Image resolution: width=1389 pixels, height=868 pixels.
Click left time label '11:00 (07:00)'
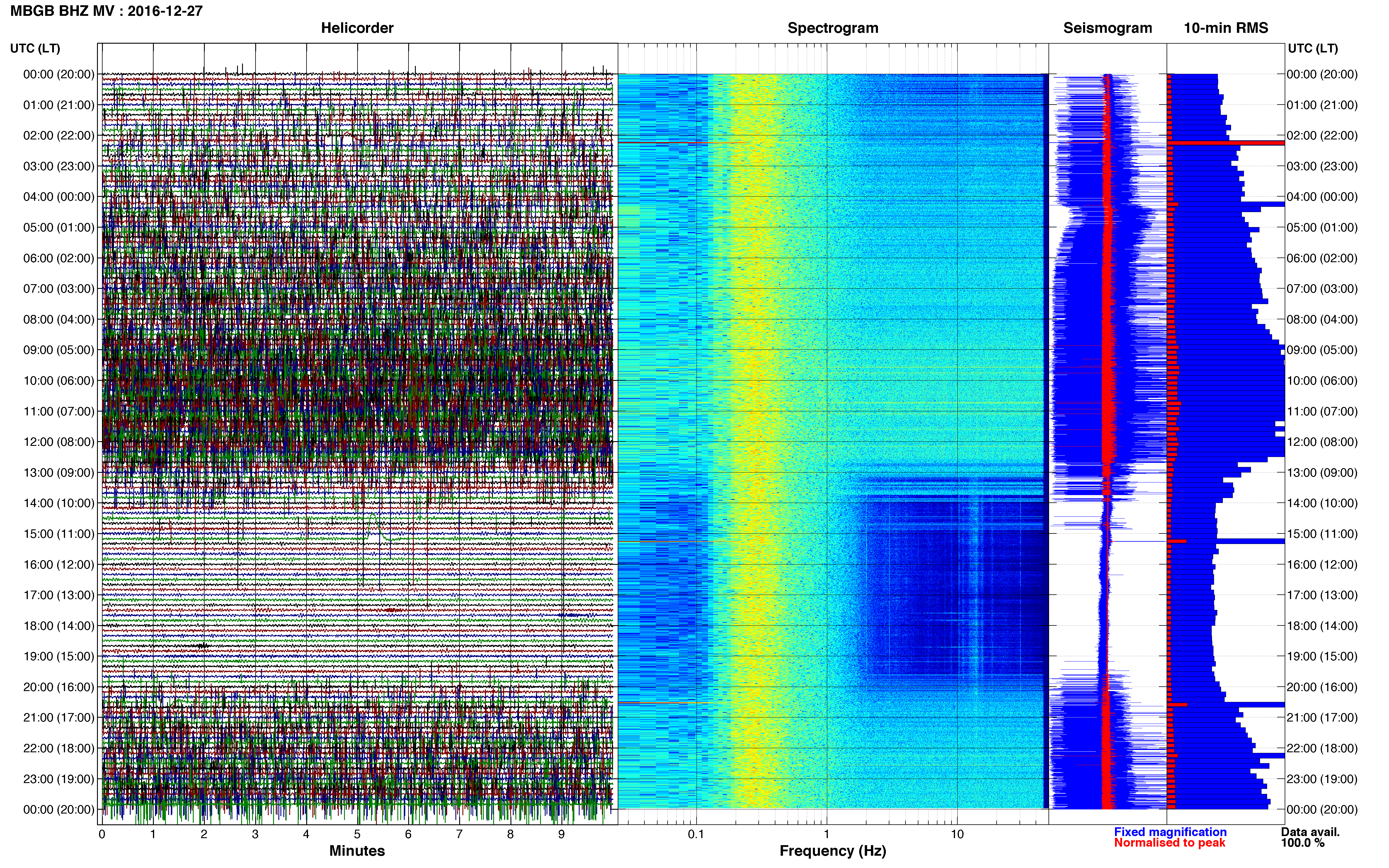point(59,411)
